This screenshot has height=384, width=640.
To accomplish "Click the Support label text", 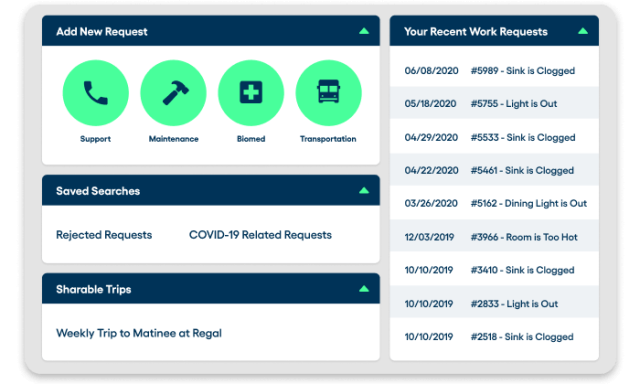I will click(x=96, y=139).
